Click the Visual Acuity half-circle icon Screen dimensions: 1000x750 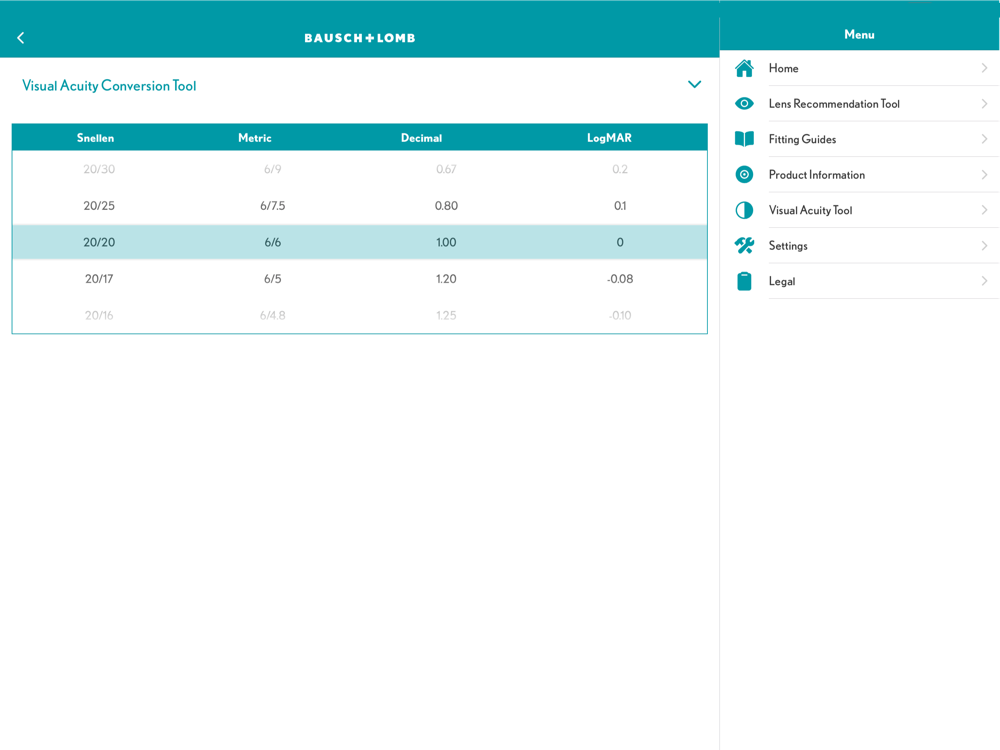pos(744,210)
